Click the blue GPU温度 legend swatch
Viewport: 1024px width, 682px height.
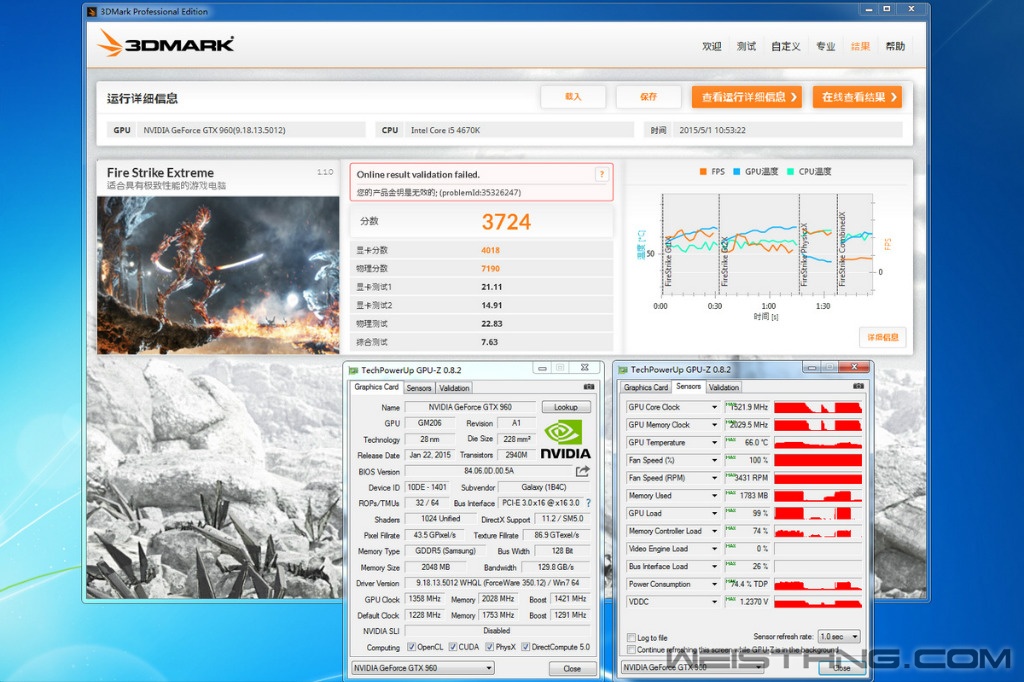[737, 172]
